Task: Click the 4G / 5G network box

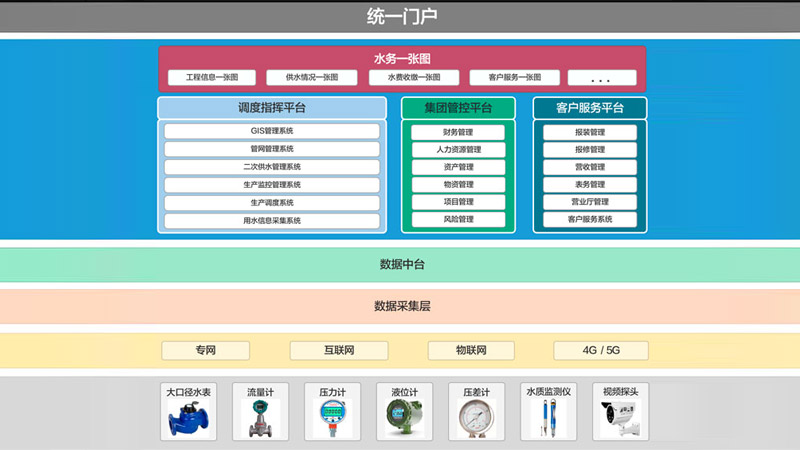Action: (x=601, y=350)
